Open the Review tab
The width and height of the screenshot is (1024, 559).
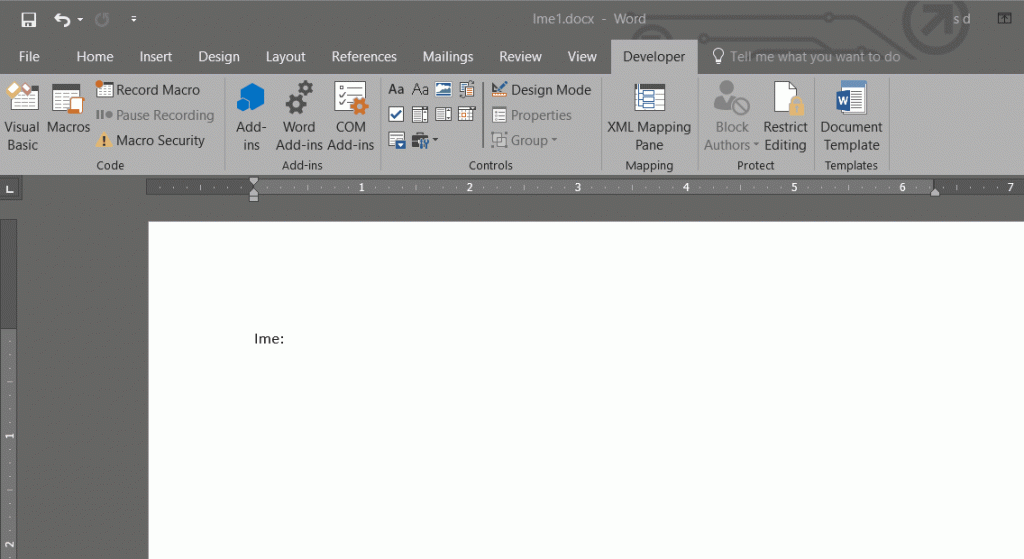(x=520, y=57)
